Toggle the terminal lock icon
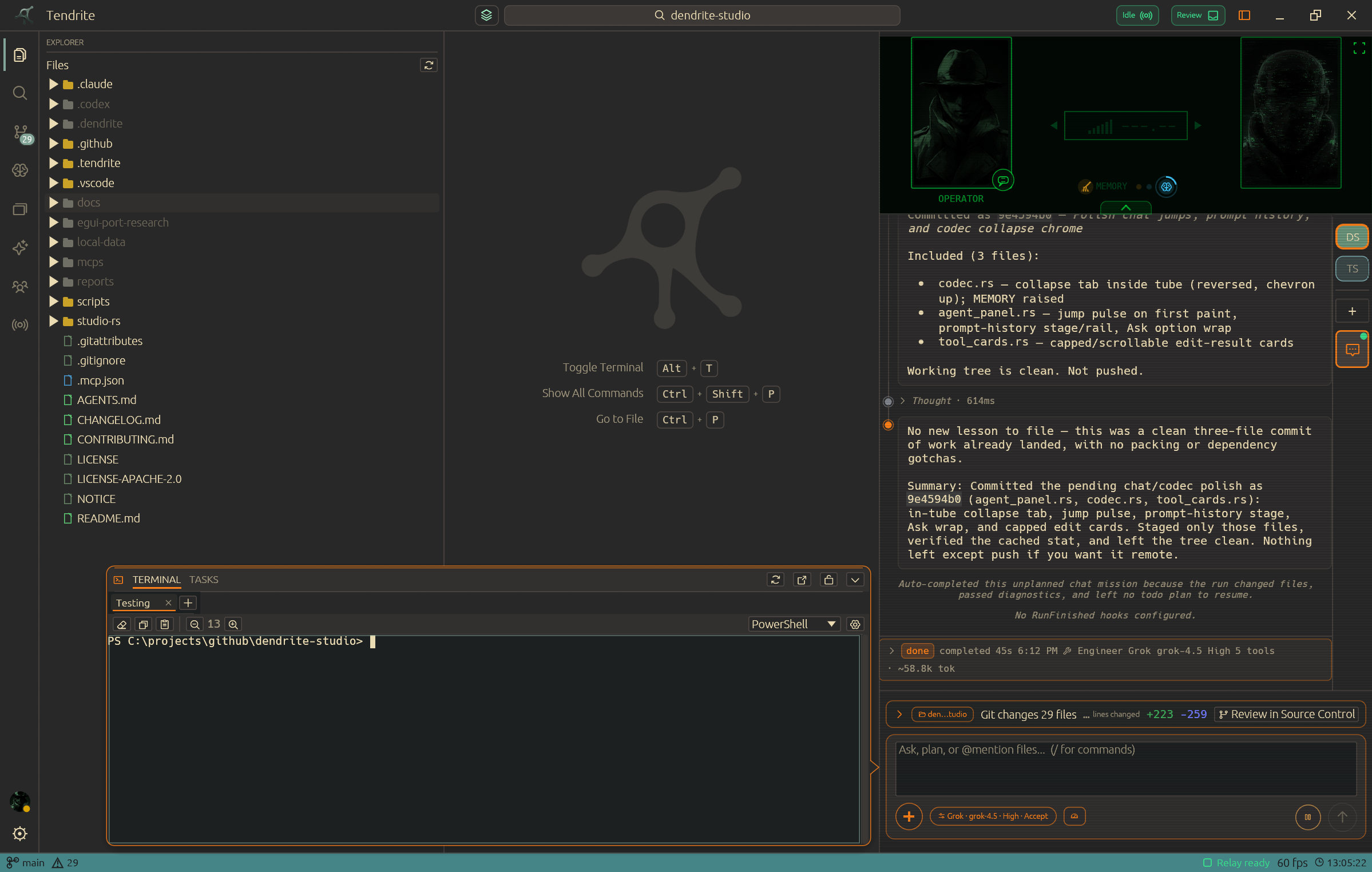The height and width of the screenshot is (872, 1372). click(828, 580)
